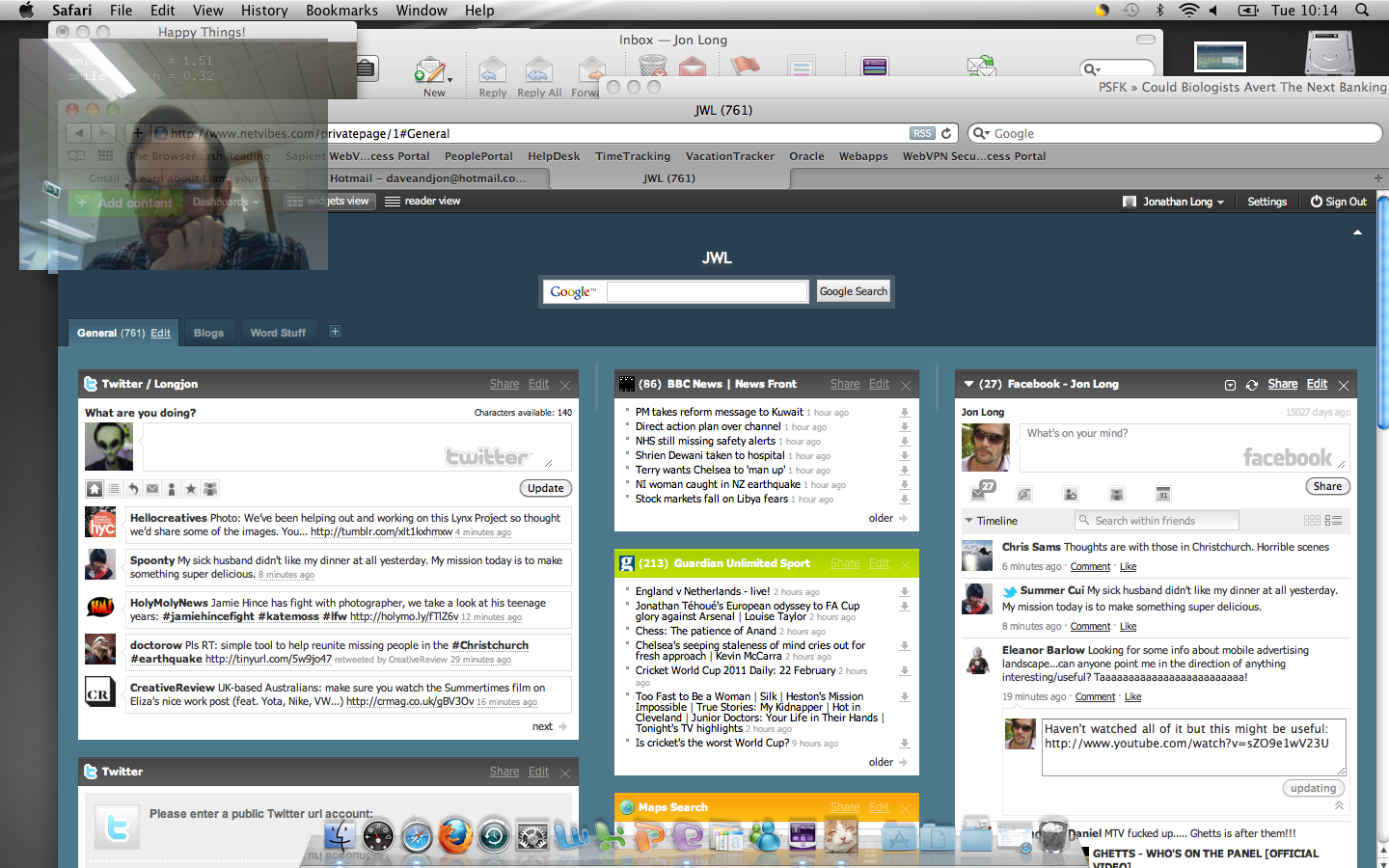Image resolution: width=1389 pixels, height=868 pixels.
Task: Open Firefox from the Dock
Action: 455,835
